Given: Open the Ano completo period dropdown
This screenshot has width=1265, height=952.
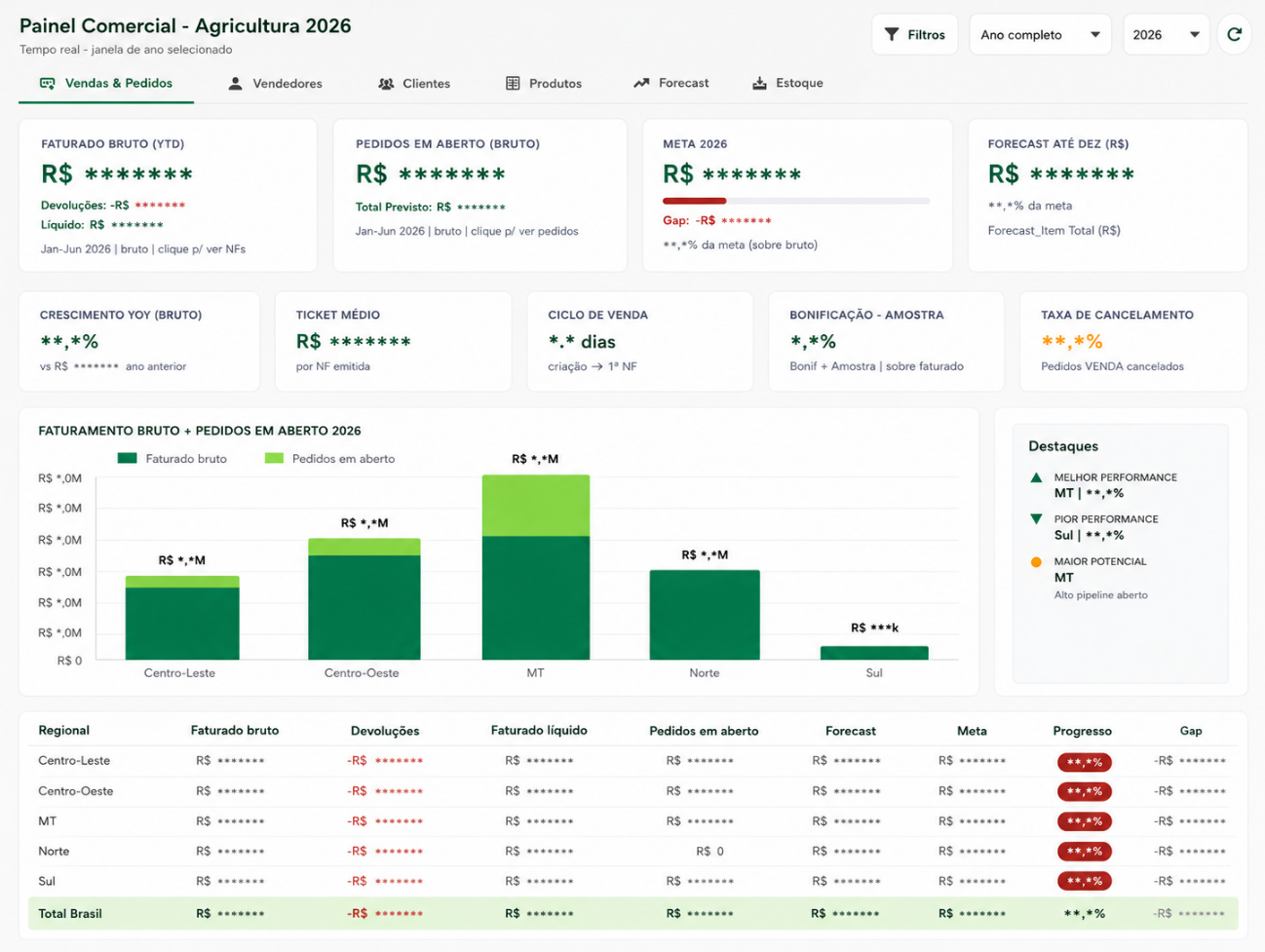Looking at the screenshot, I should tap(1040, 34).
